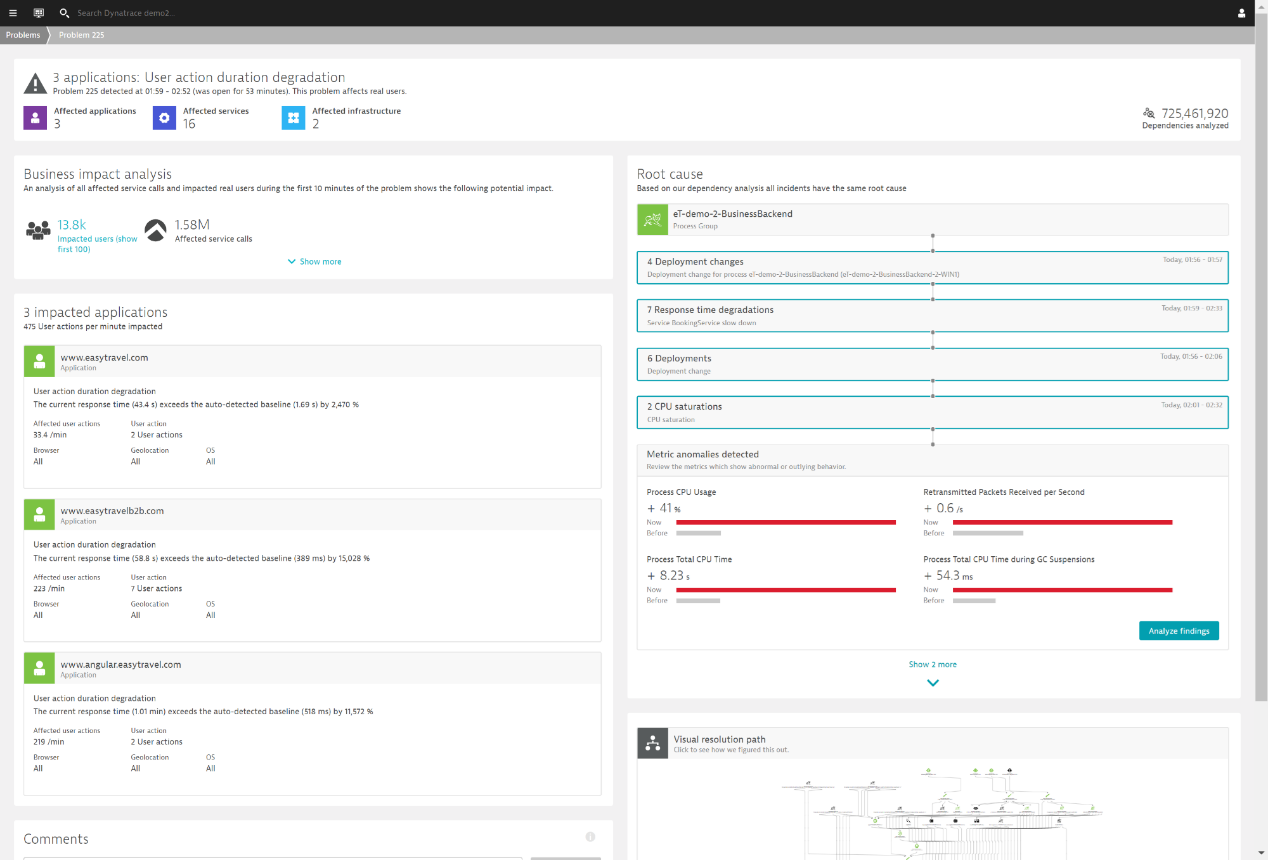Click the 1.58M affected service calls value
Viewport: 1268px width, 860px height.
coord(192,225)
